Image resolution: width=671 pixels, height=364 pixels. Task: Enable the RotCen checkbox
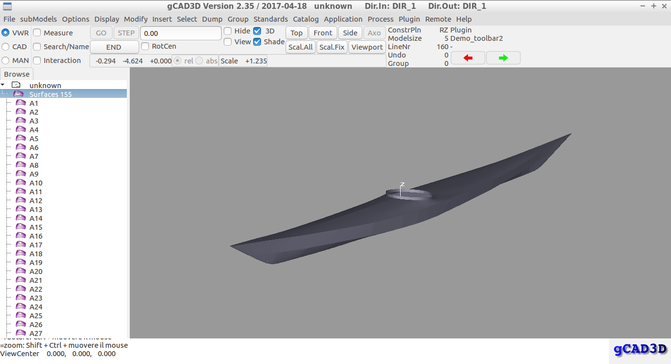pos(145,46)
